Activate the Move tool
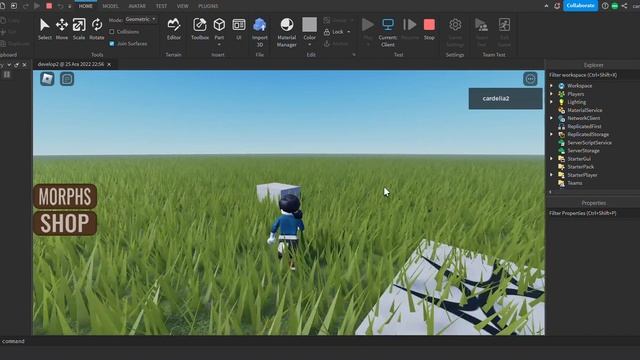The image size is (640, 360). 62,29
